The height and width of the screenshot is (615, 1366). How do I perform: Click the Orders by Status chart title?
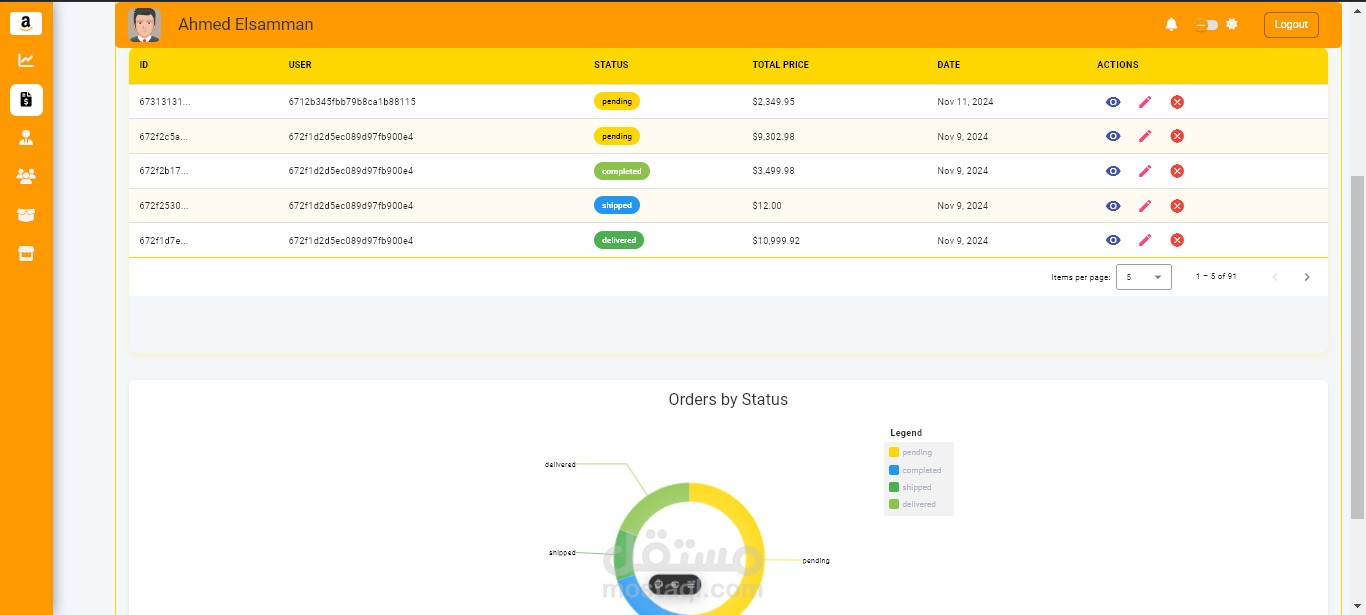[x=728, y=399]
